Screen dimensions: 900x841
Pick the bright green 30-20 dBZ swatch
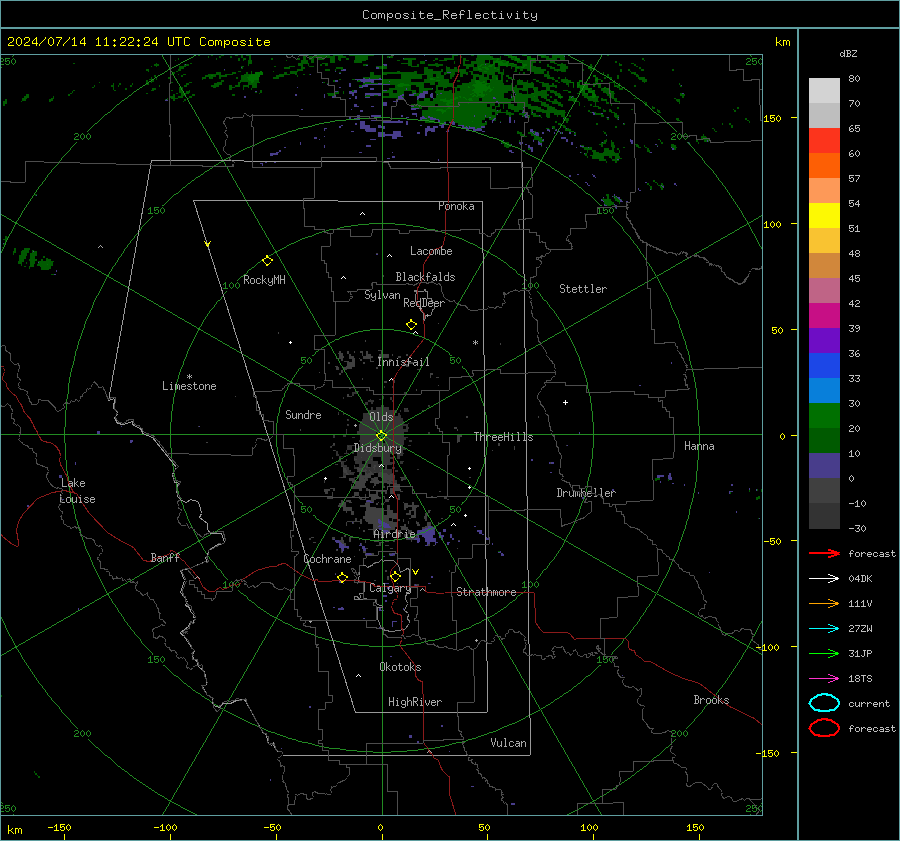(824, 415)
